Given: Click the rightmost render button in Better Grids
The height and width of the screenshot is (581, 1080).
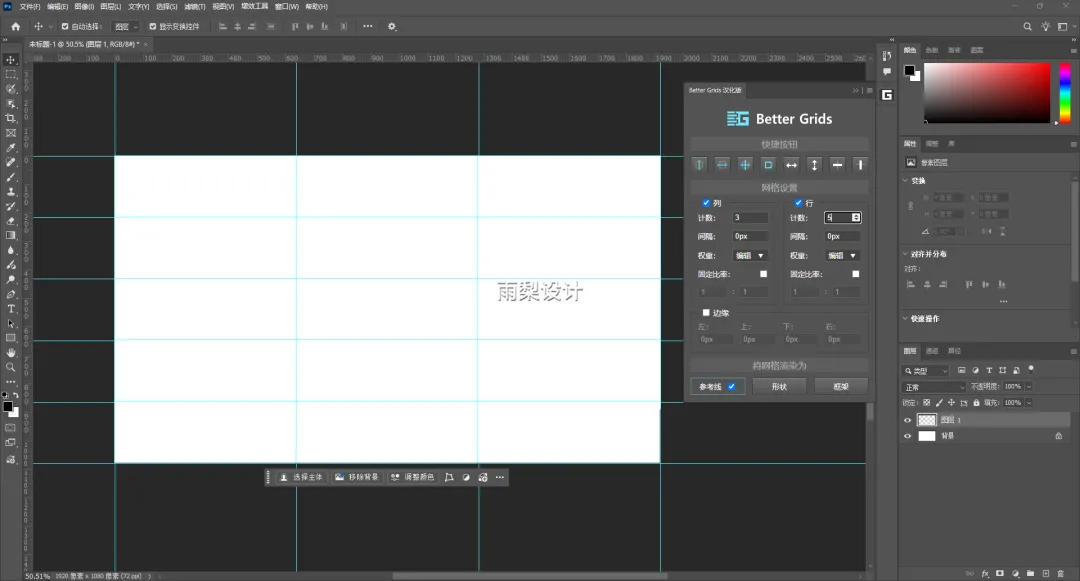Looking at the screenshot, I should point(841,386).
